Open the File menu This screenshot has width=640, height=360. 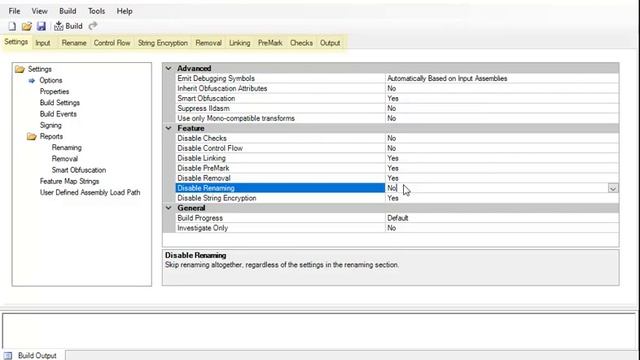[14, 11]
